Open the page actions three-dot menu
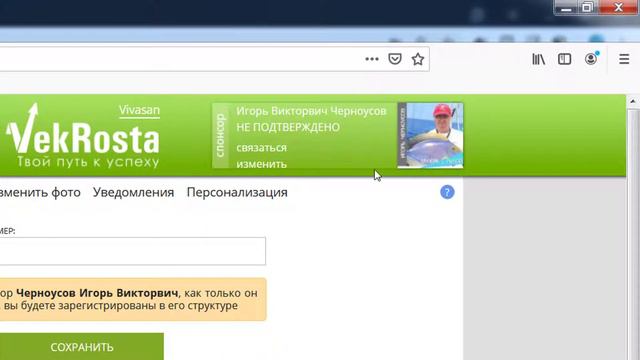The image size is (640, 360). coord(372,59)
